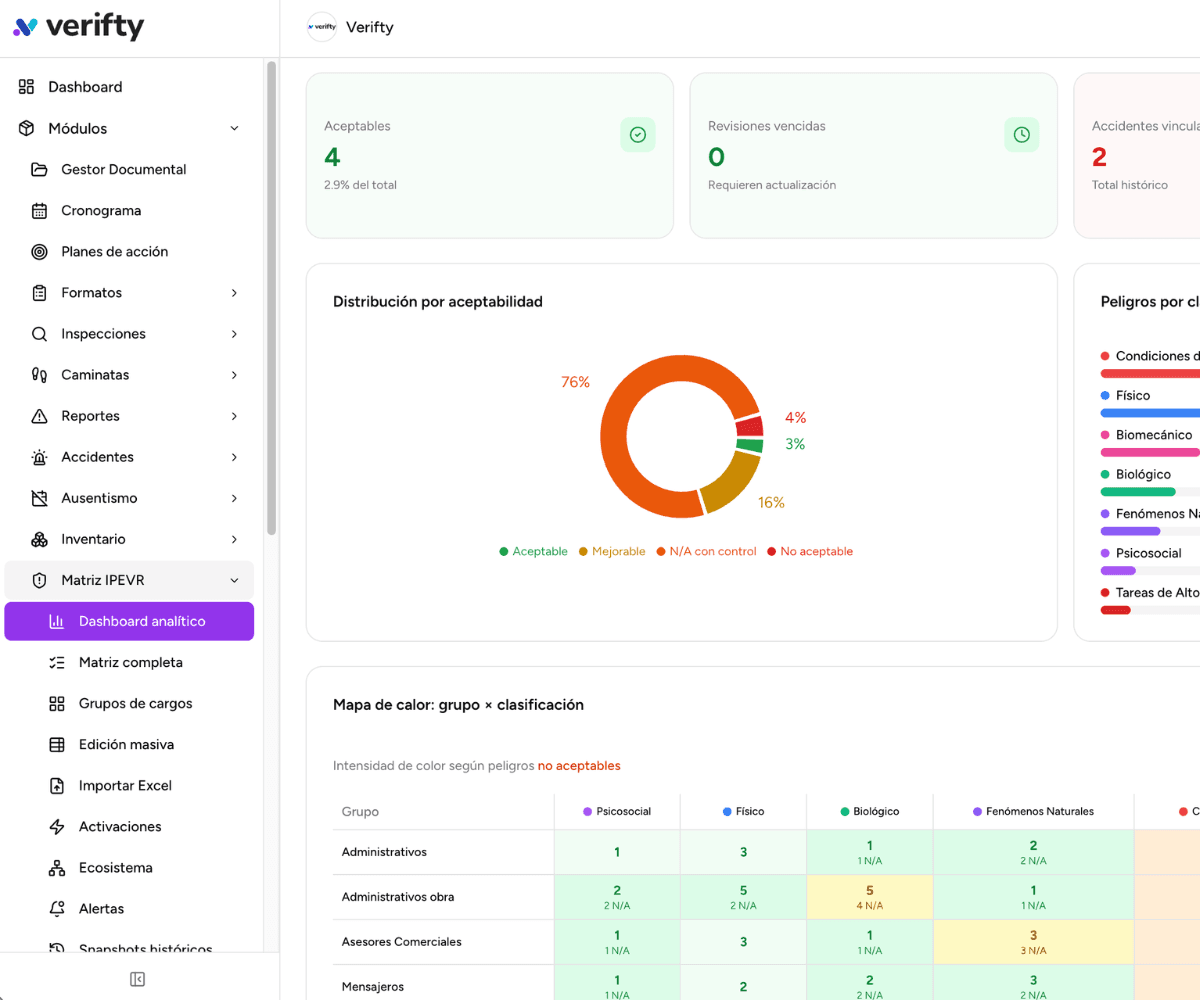The width and height of the screenshot is (1200, 1000).
Task: Click the Alertas bell icon
Action: [x=57, y=908]
